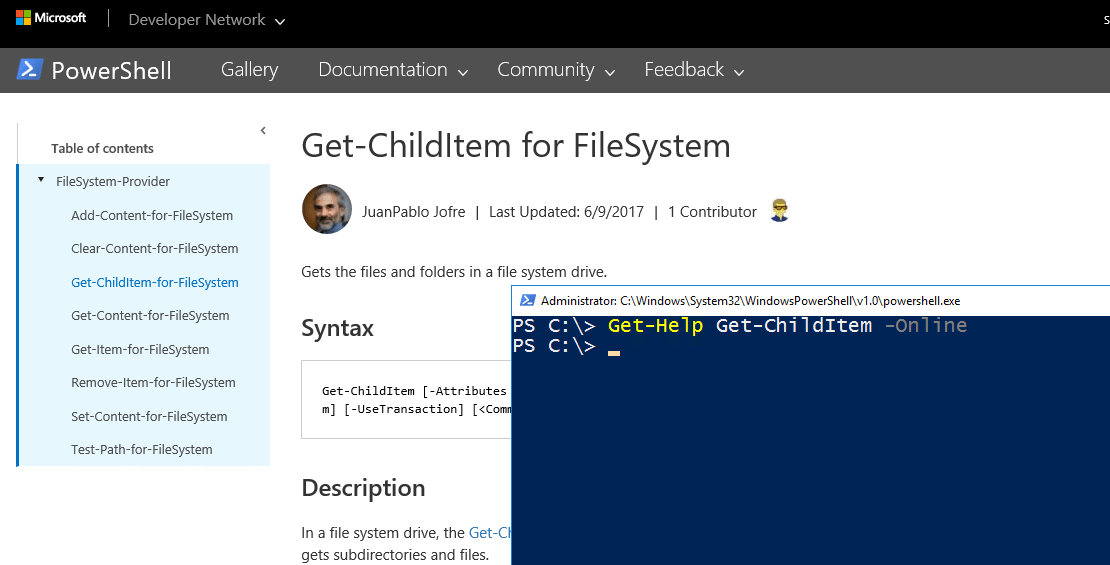Expand the Community menu
Screen dimensions: 1110x565
point(556,70)
